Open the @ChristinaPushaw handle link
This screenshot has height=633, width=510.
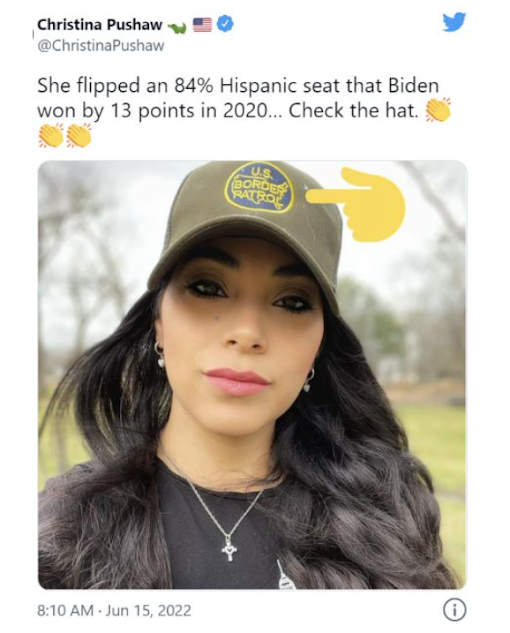coord(101,46)
